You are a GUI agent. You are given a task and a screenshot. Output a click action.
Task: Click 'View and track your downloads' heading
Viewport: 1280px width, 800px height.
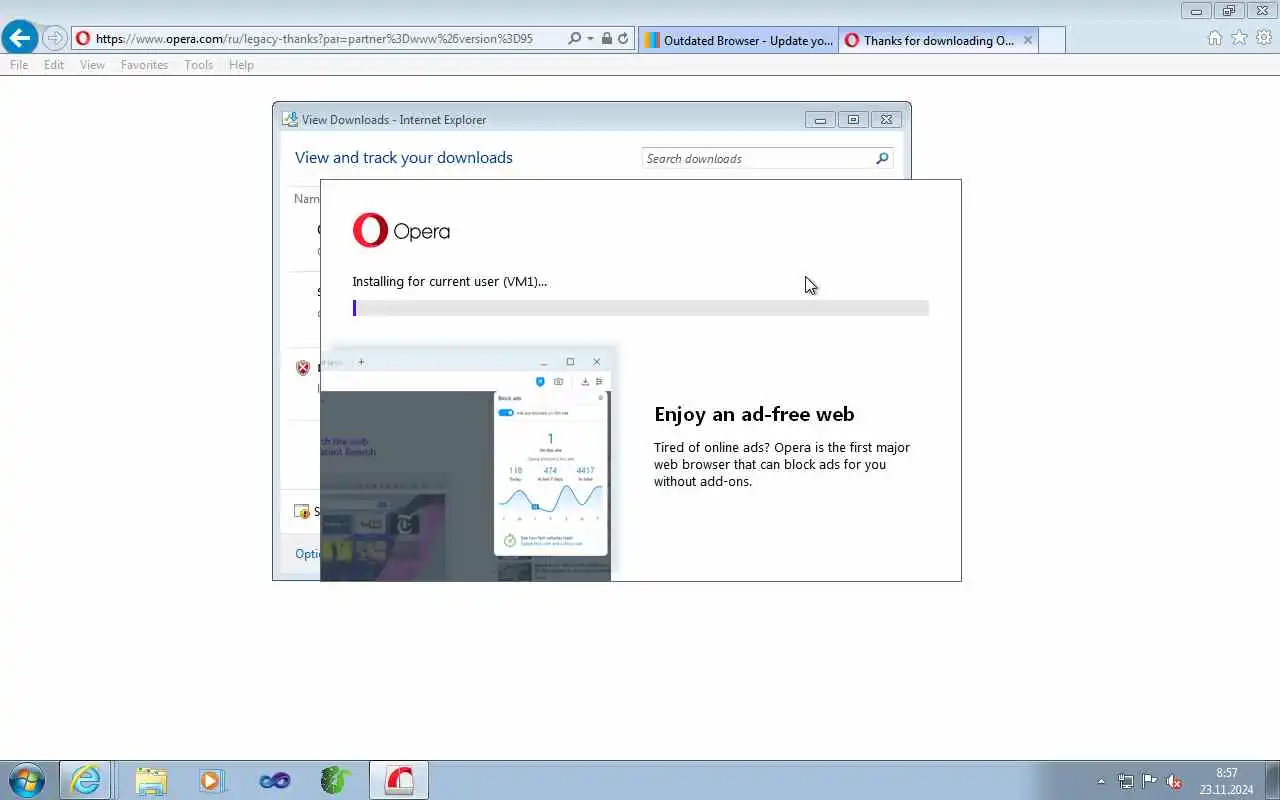(x=404, y=158)
